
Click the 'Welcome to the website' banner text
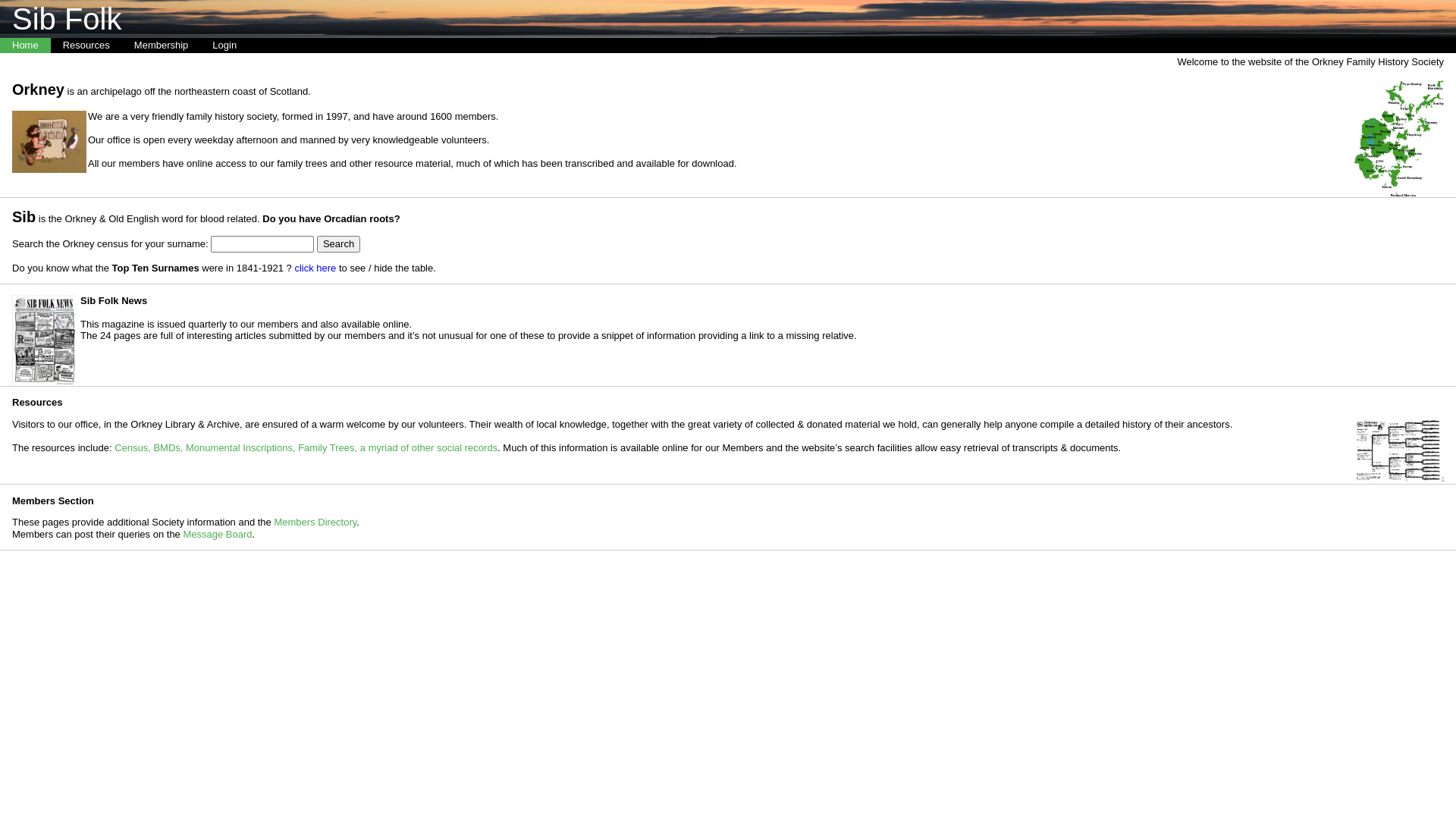pyautogui.click(x=1310, y=62)
